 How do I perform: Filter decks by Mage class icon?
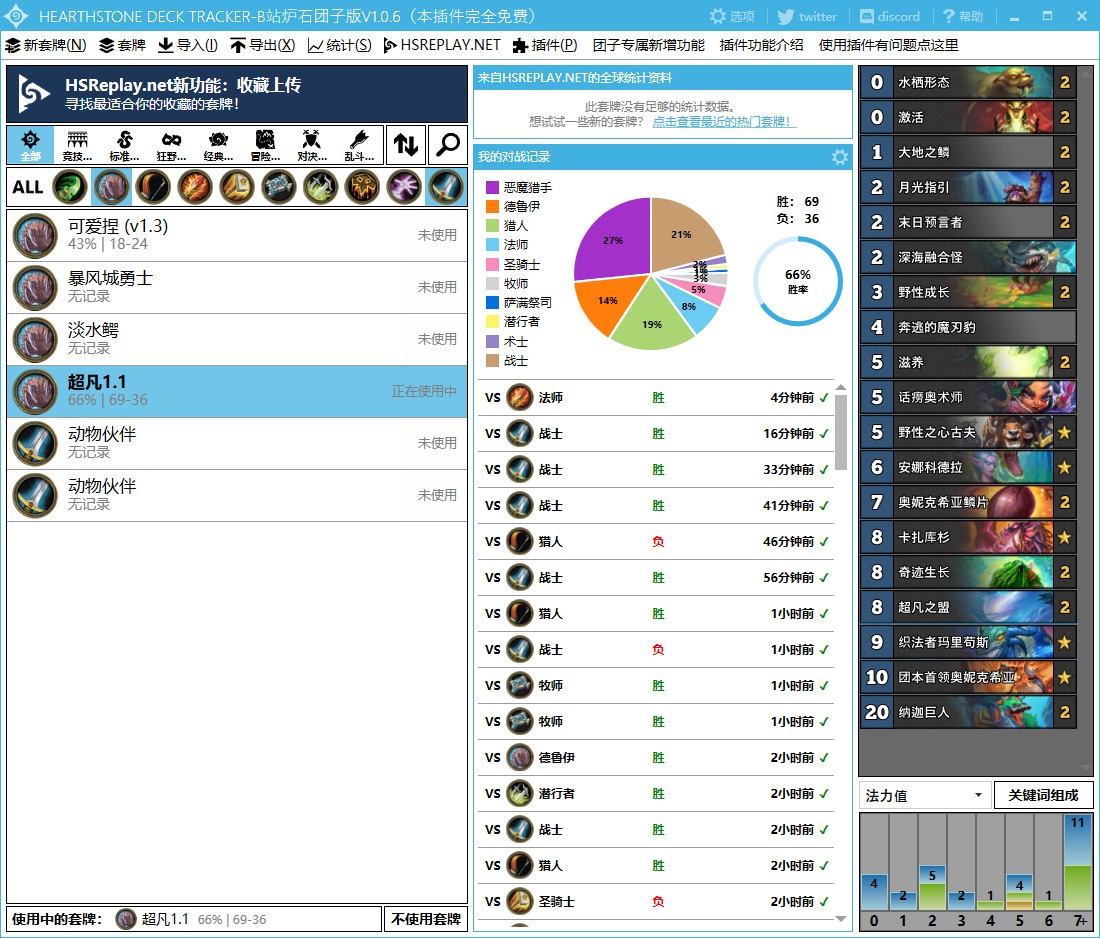pyautogui.click(x=195, y=187)
